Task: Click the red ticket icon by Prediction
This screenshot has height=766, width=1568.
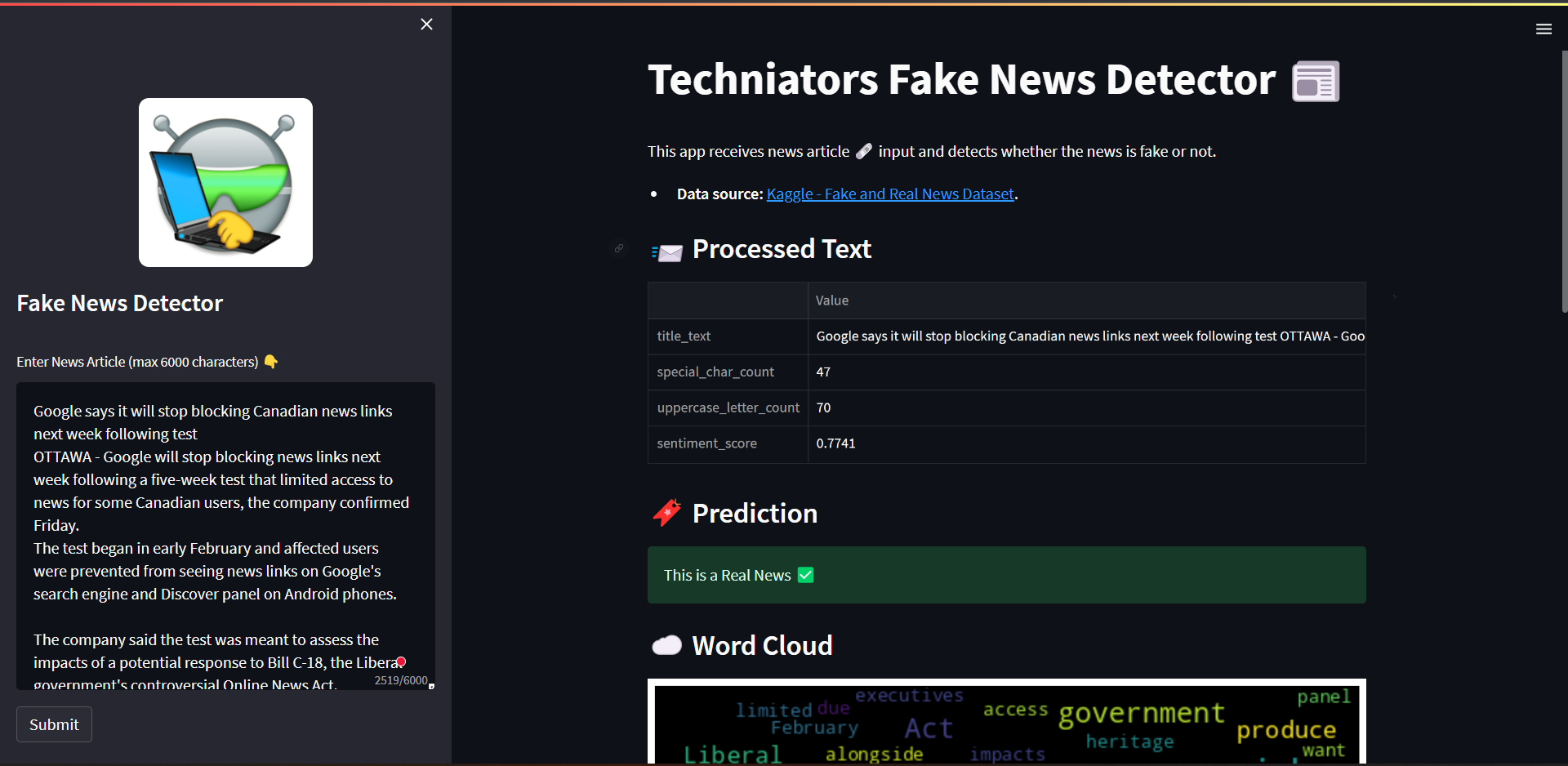Action: click(x=667, y=513)
